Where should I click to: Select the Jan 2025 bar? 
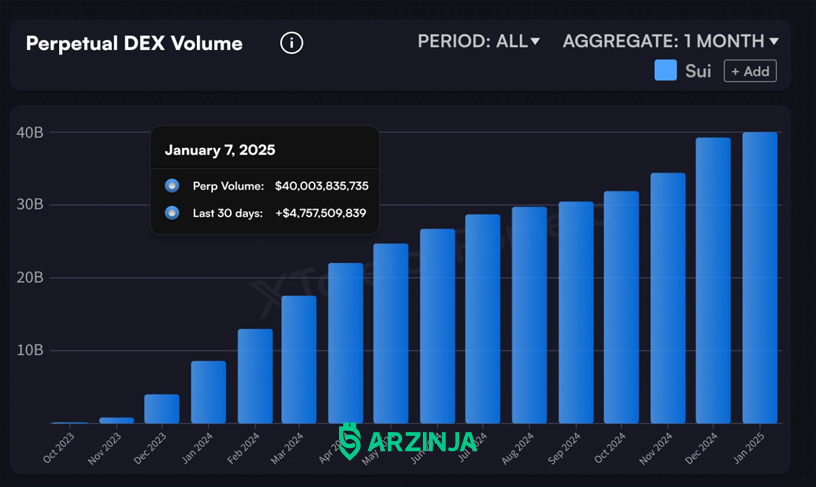(x=760, y=278)
